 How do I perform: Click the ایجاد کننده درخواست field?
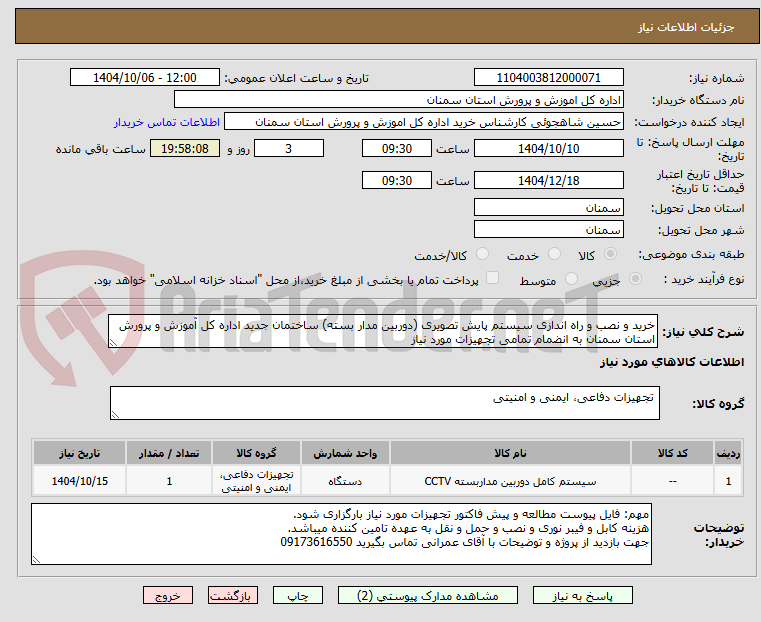(424, 121)
